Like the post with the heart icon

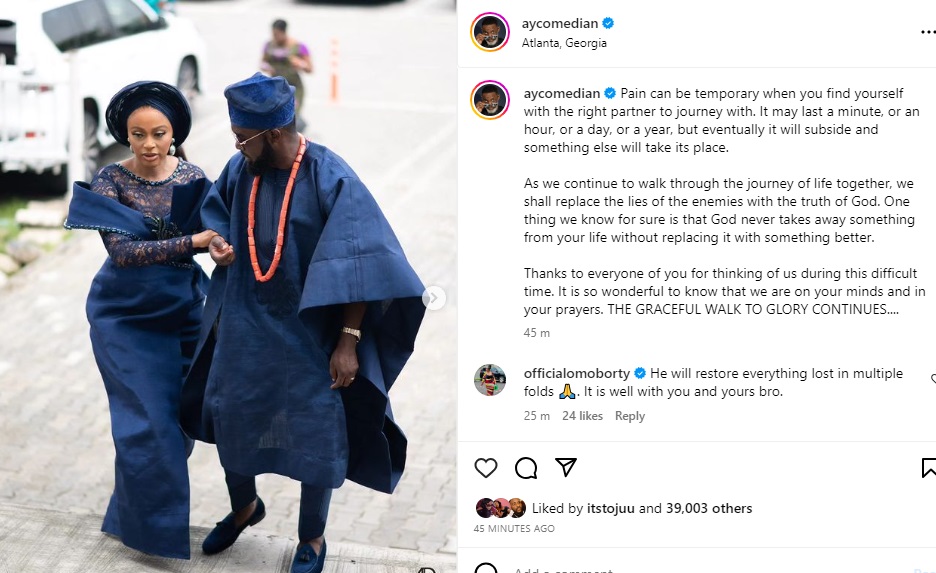click(x=486, y=468)
